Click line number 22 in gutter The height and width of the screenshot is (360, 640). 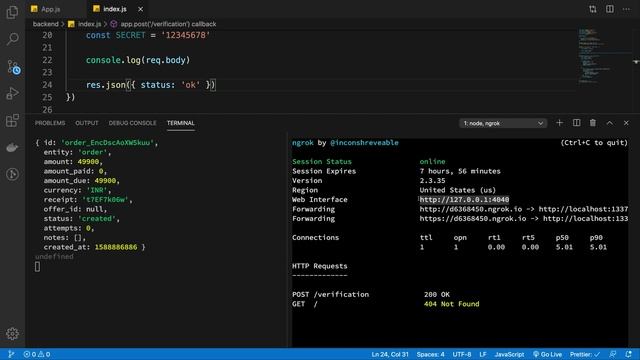(47, 60)
